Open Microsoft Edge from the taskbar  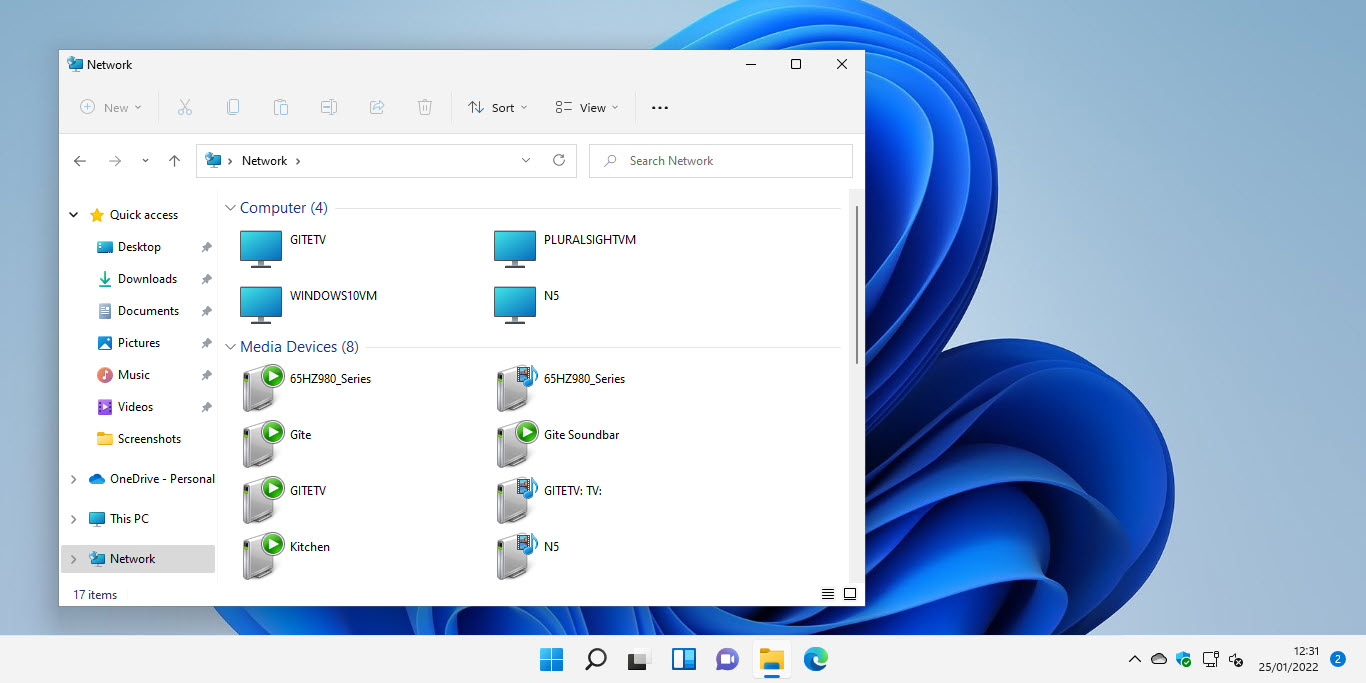click(816, 660)
